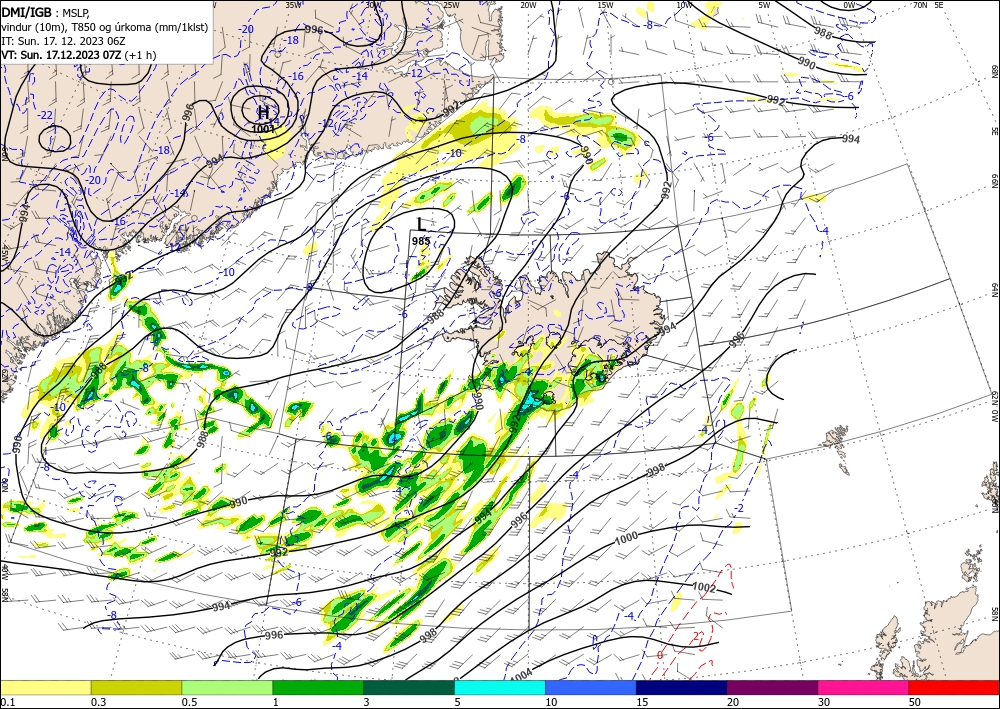Viewport: 1000px width, 709px height.
Task: Click the L low-pressure center marker
Action: click(x=421, y=224)
